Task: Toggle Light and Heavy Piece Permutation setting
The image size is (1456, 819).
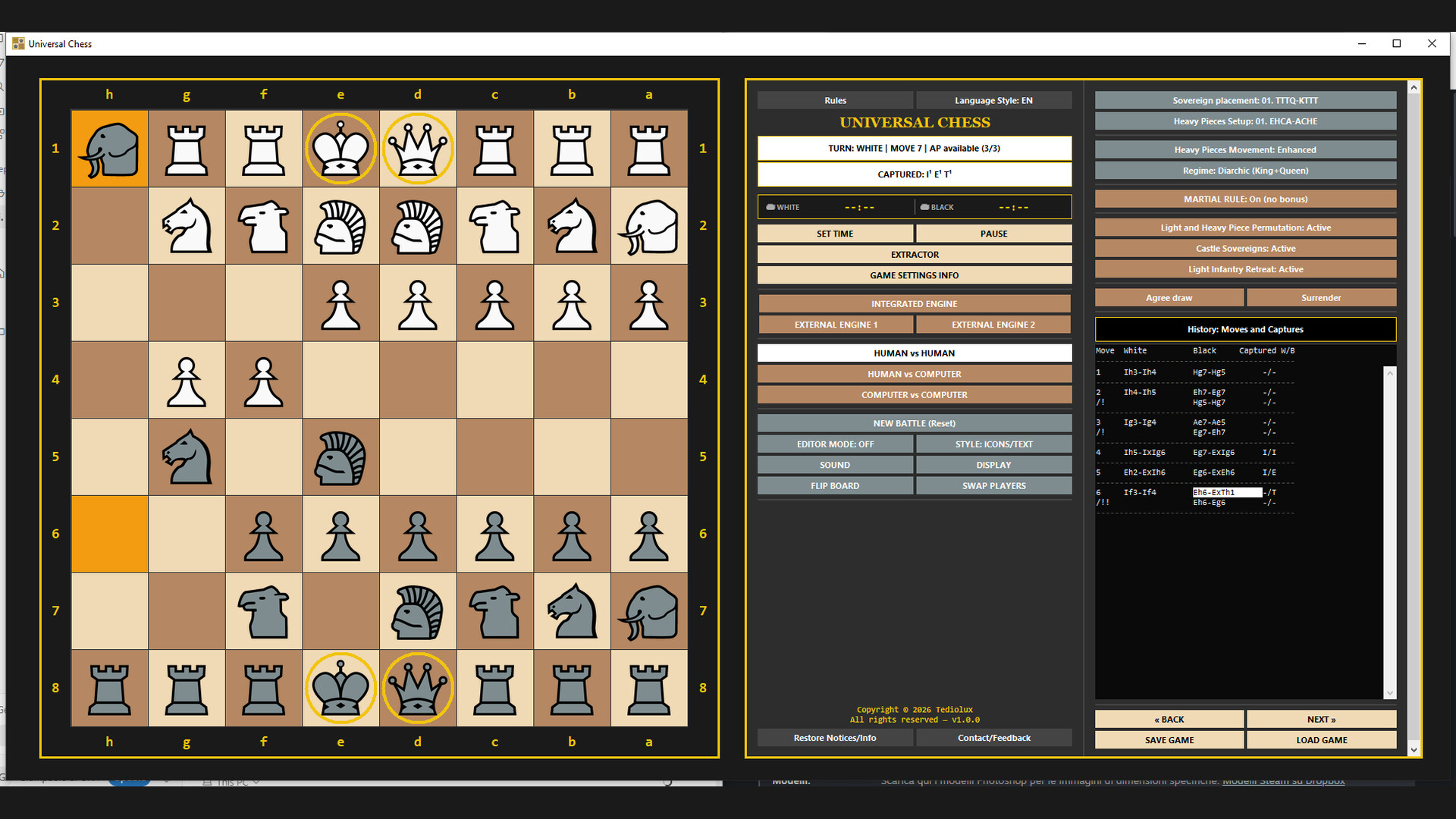Action: (x=1245, y=227)
